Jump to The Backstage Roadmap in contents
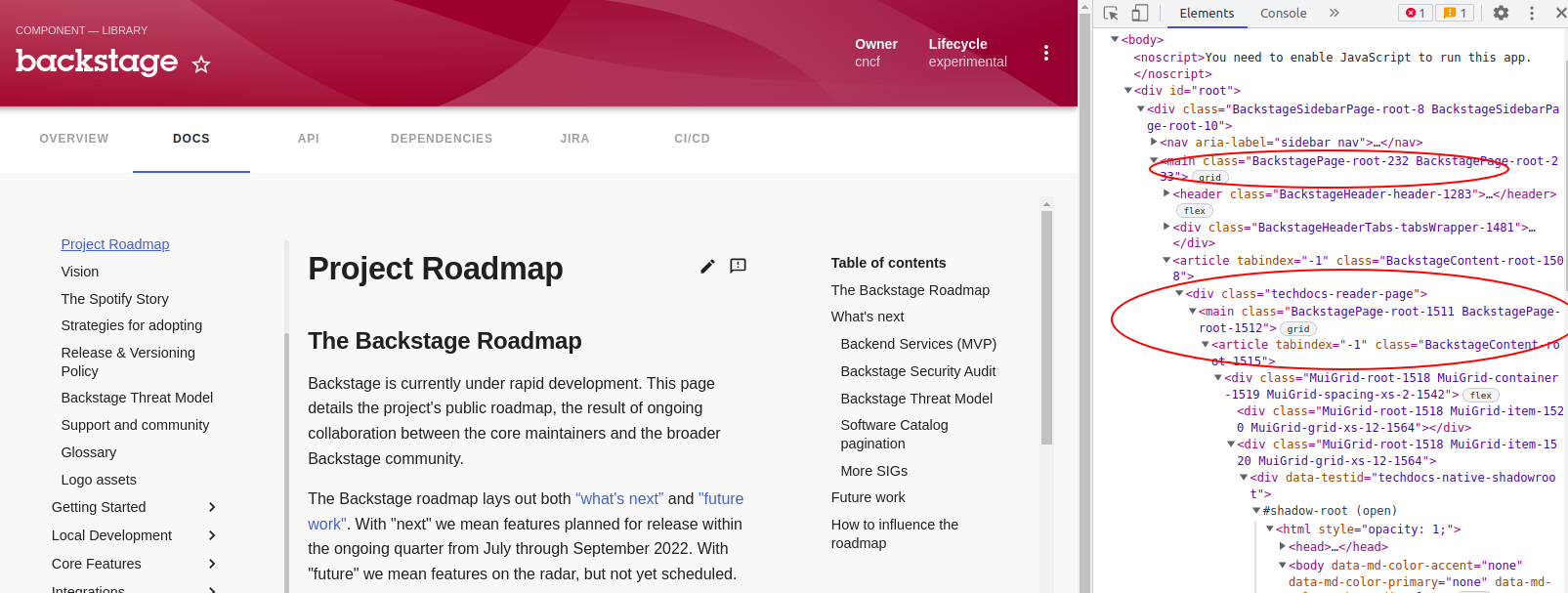 pos(911,290)
